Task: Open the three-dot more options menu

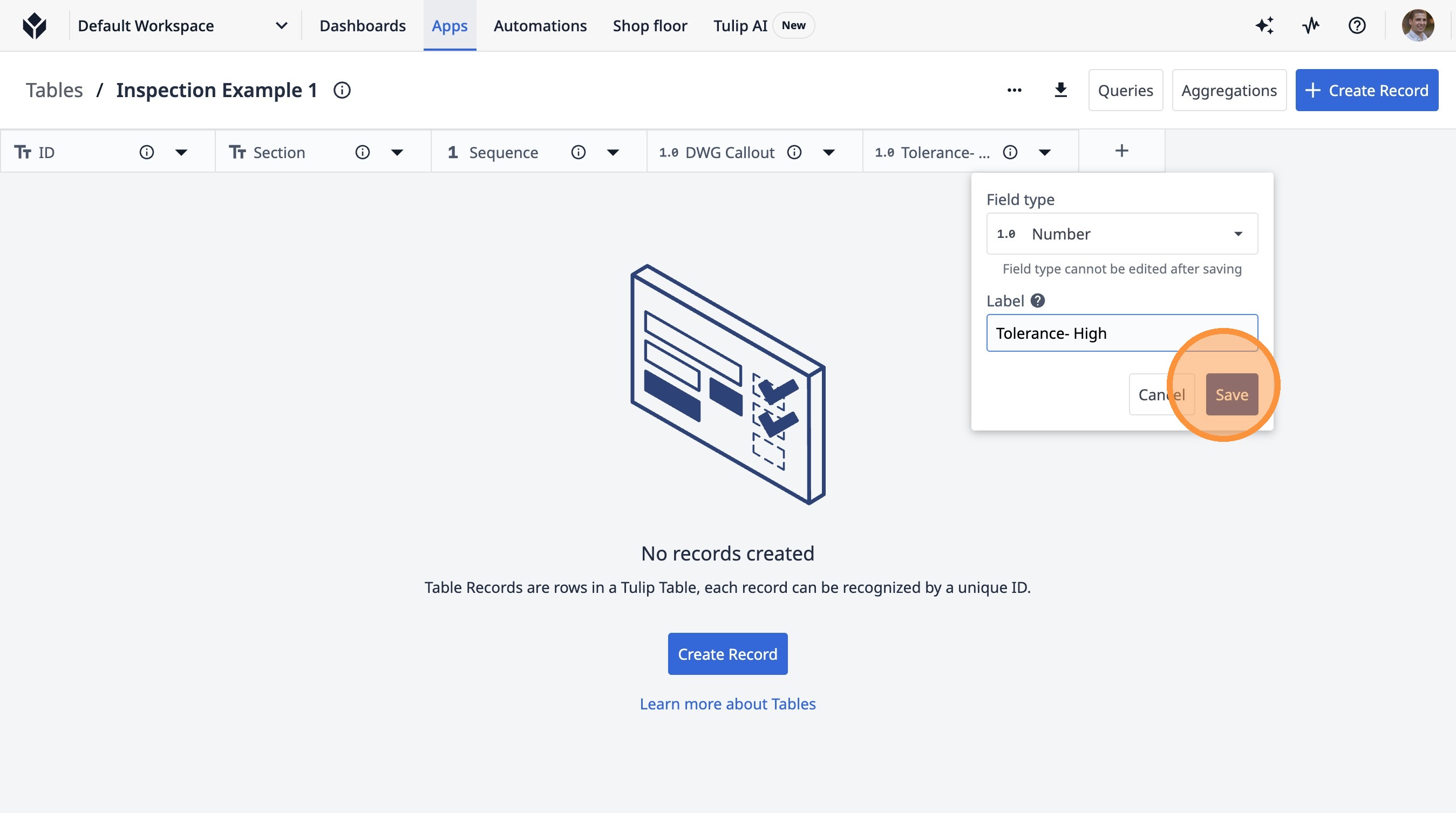Action: point(1014,91)
